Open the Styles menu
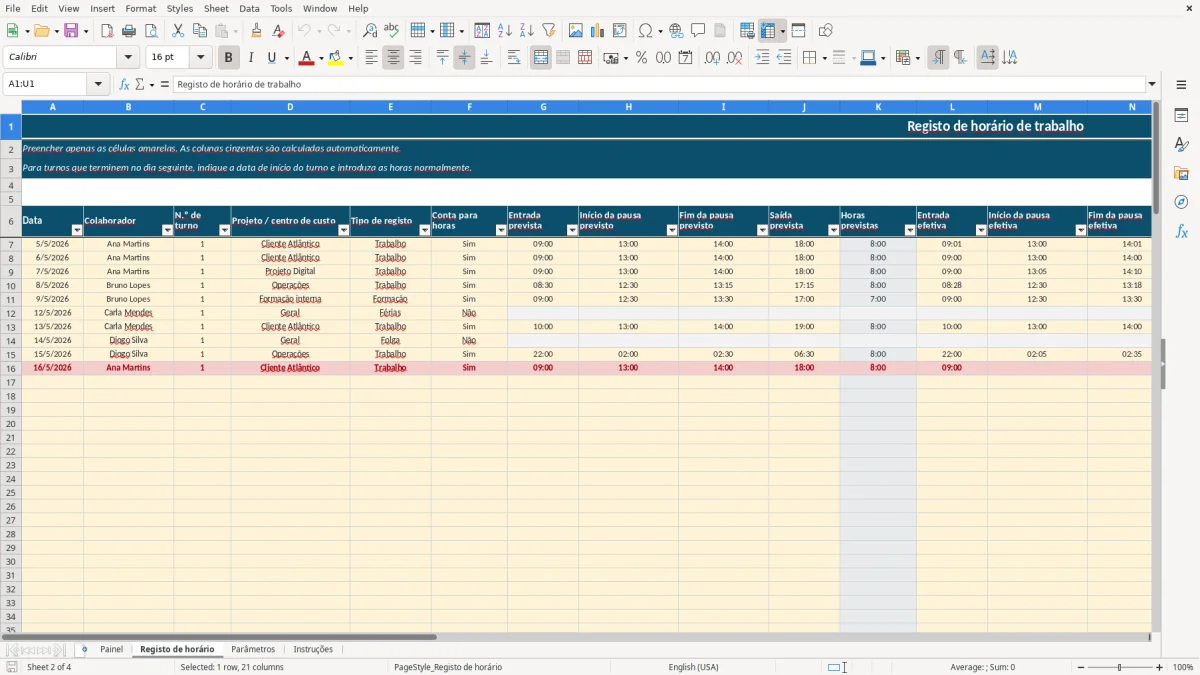The height and width of the screenshot is (675, 1200). pyautogui.click(x=180, y=8)
